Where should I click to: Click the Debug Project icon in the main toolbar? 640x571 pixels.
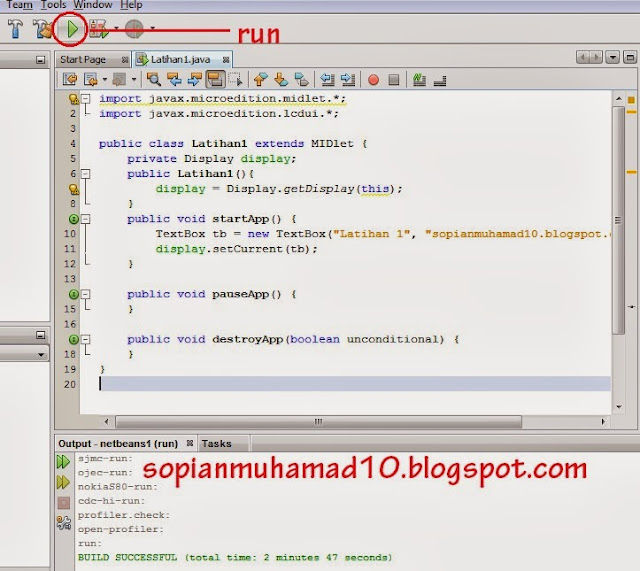(x=99, y=29)
